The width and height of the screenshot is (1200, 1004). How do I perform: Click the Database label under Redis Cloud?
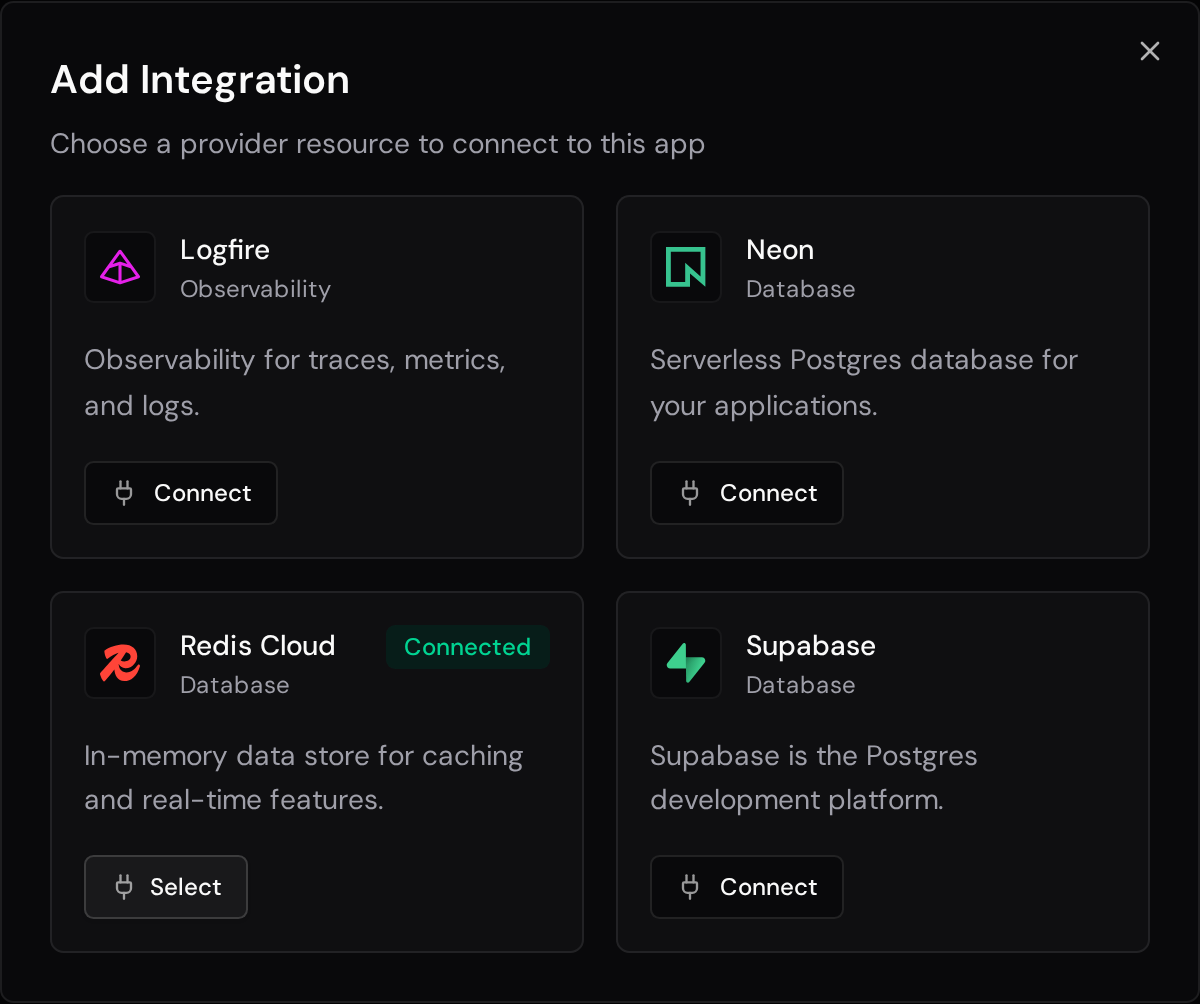pos(235,685)
